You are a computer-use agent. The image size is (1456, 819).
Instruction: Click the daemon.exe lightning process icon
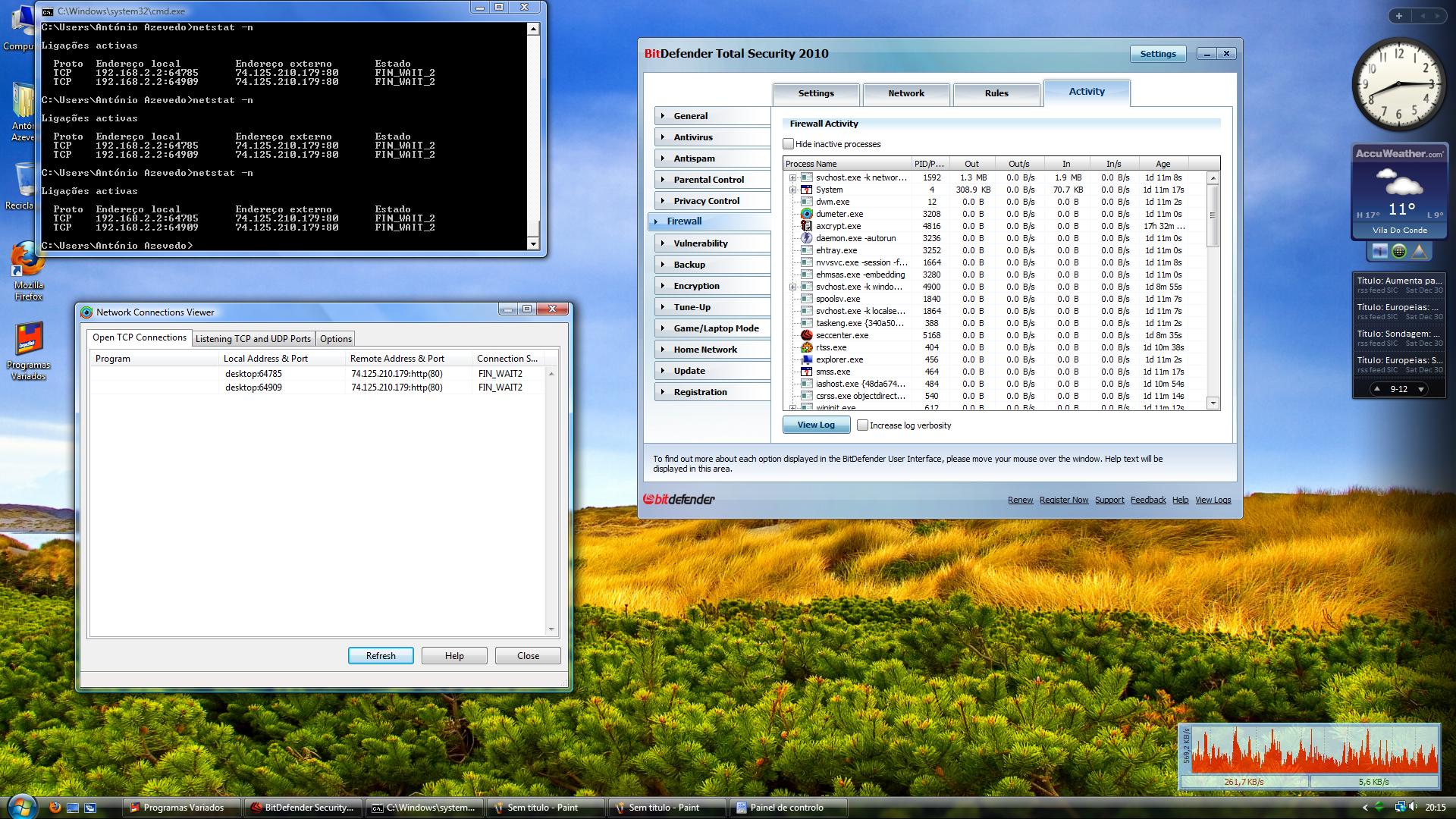807,238
